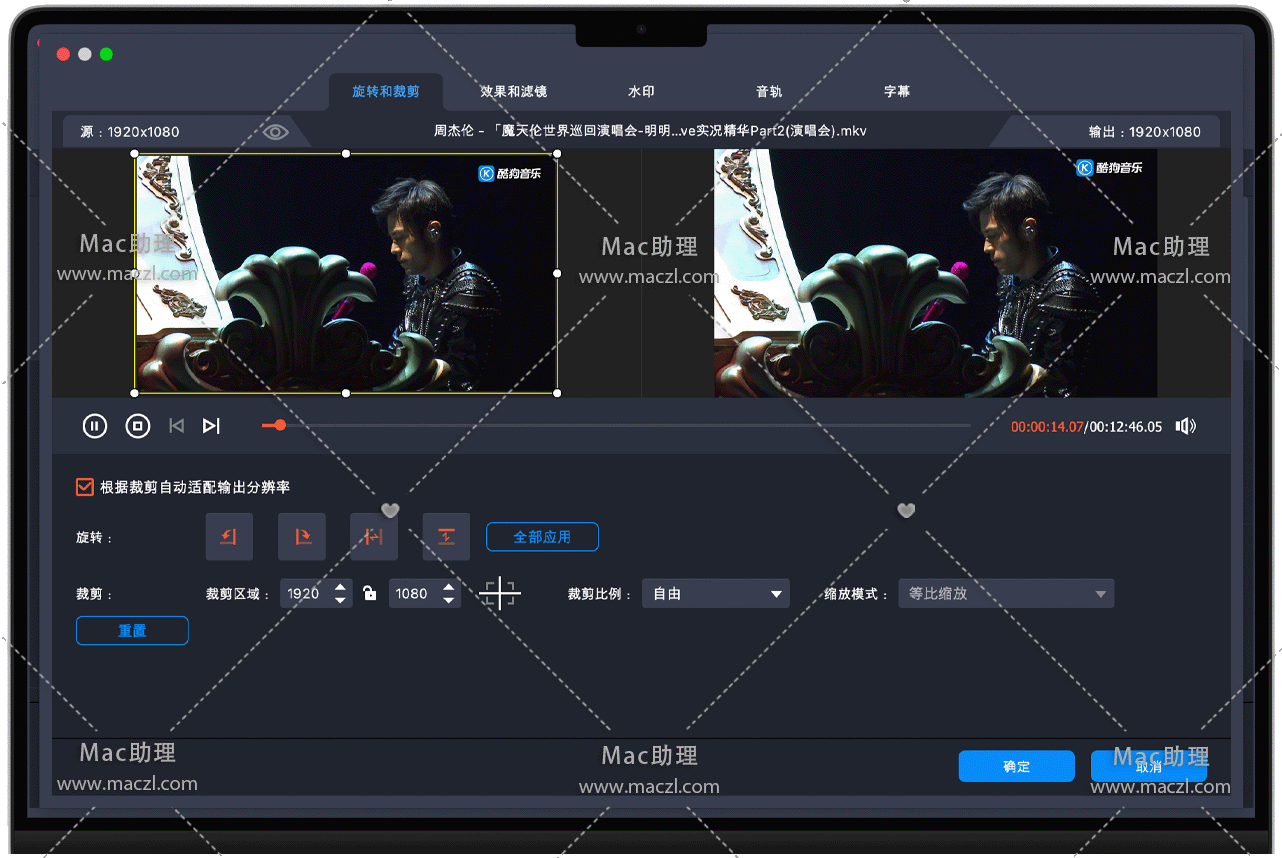Toggle the crop aspect ratio lock
Screen dimensions: 1282x858
point(370,594)
